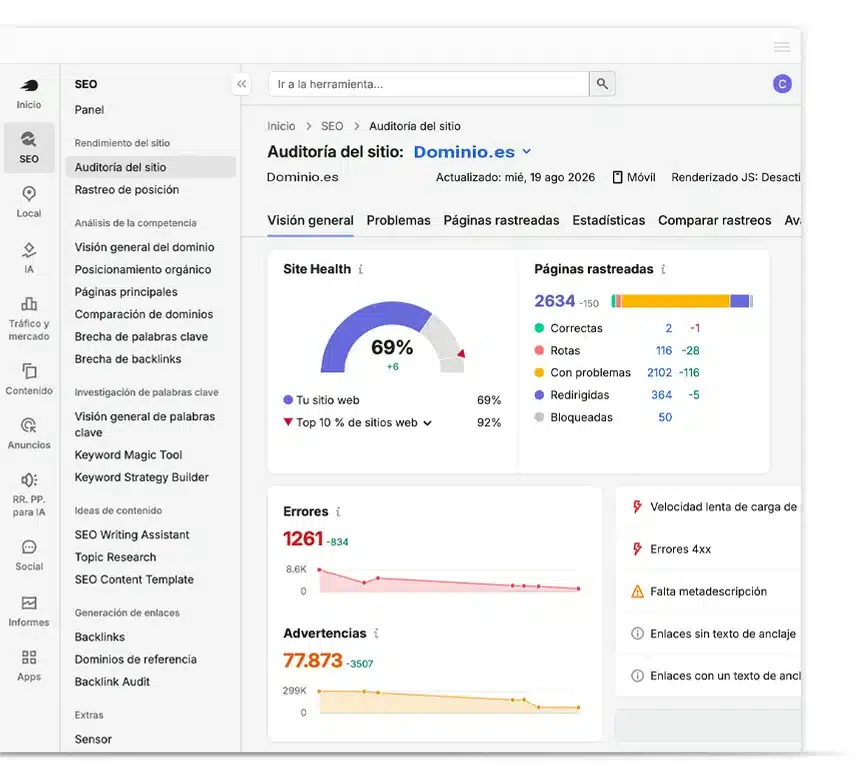859x772 pixels.
Task: Collapse the SEO side menu with double chevron
Action: [241, 84]
